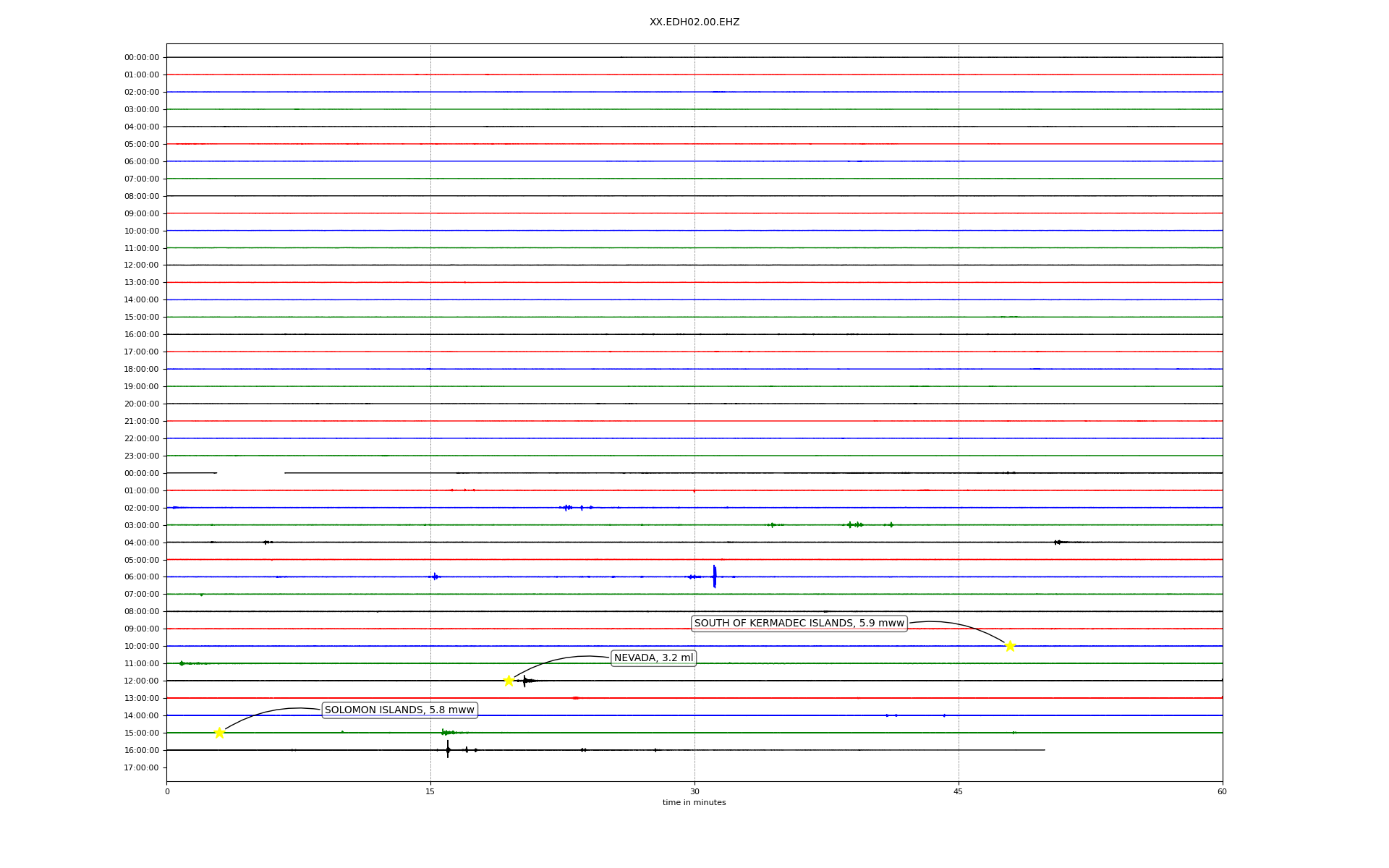
Task: Click the tall black spike near minute 16
Action: pos(448,749)
